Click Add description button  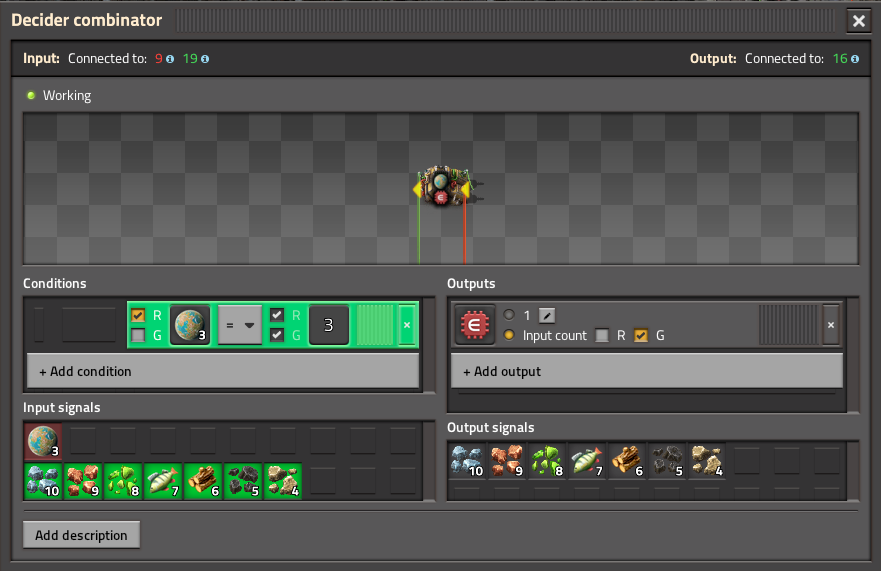[x=81, y=535]
